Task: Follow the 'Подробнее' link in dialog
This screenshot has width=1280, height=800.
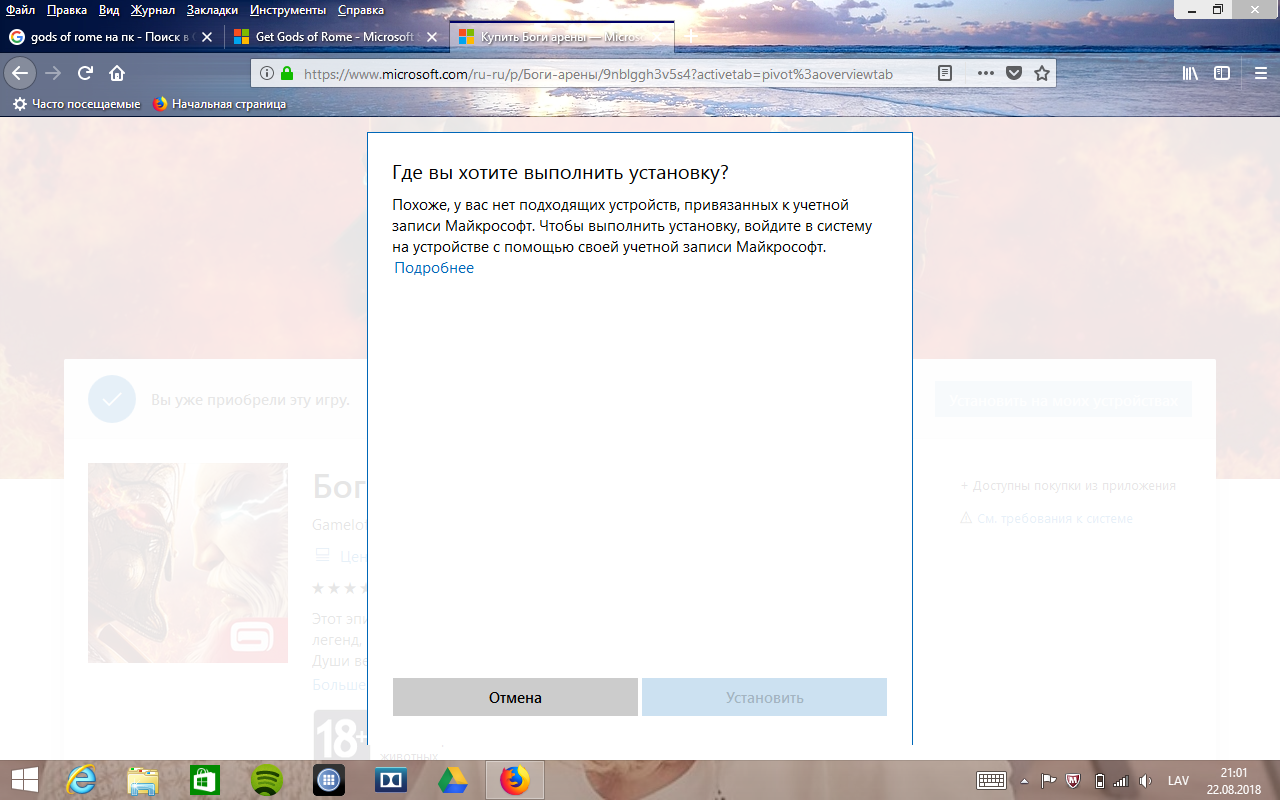Action: click(434, 268)
